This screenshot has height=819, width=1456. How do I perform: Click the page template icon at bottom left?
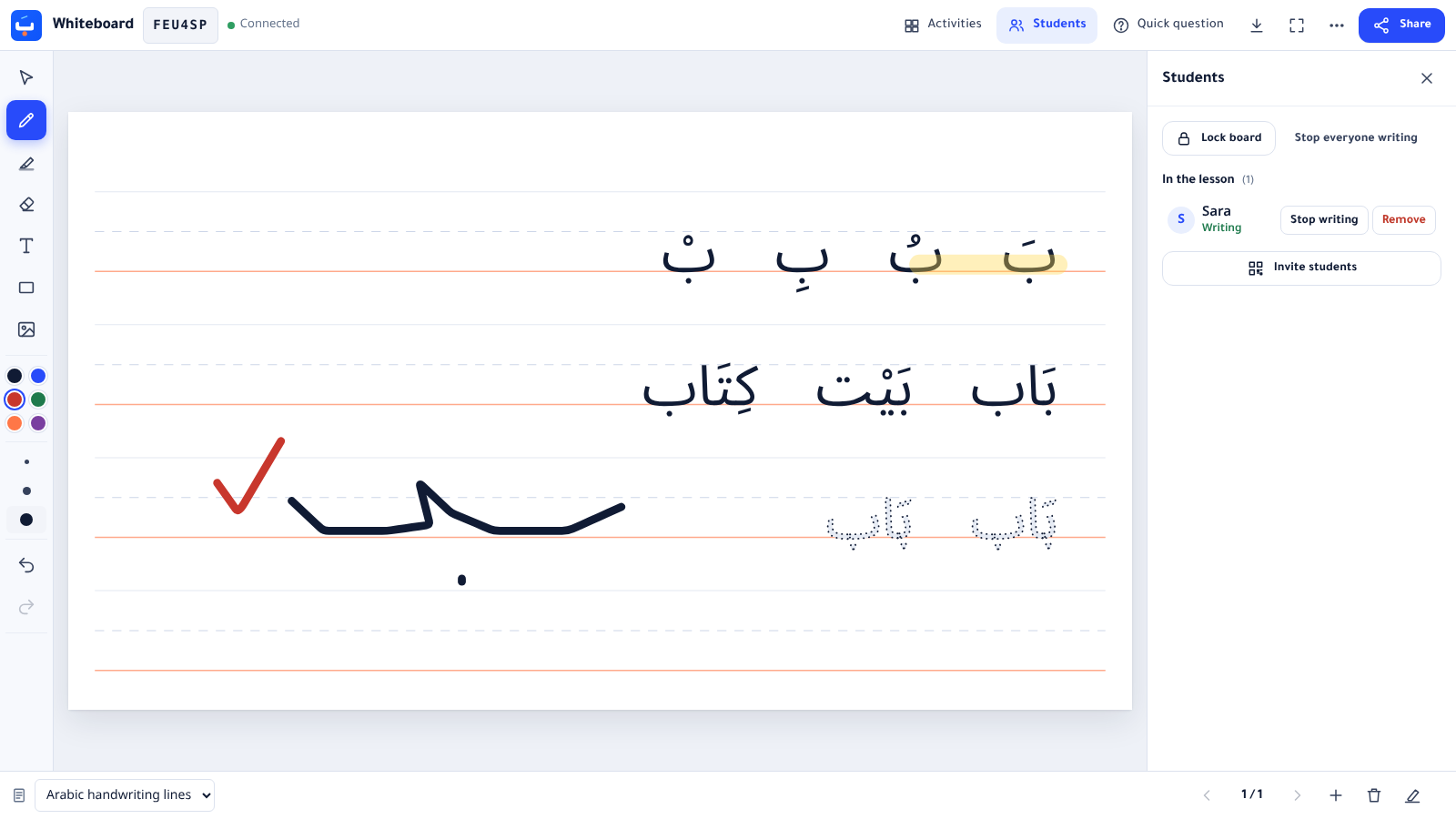pyautogui.click(x=19, y=795)
